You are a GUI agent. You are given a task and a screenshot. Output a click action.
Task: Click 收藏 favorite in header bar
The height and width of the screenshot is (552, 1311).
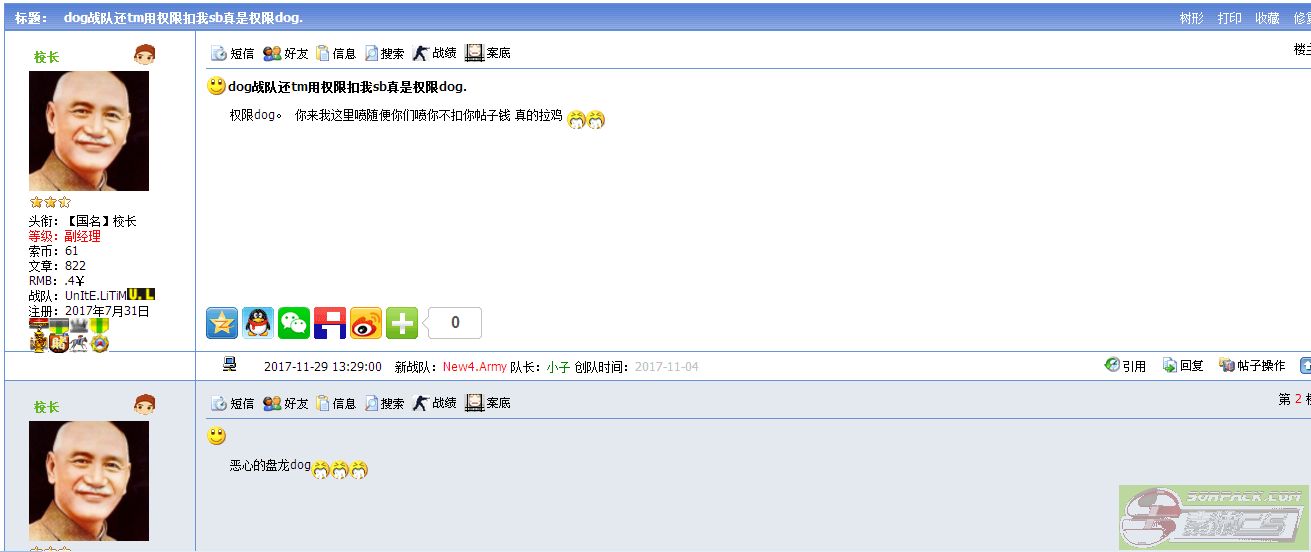pyautogui.click(x=1268, y=18)
